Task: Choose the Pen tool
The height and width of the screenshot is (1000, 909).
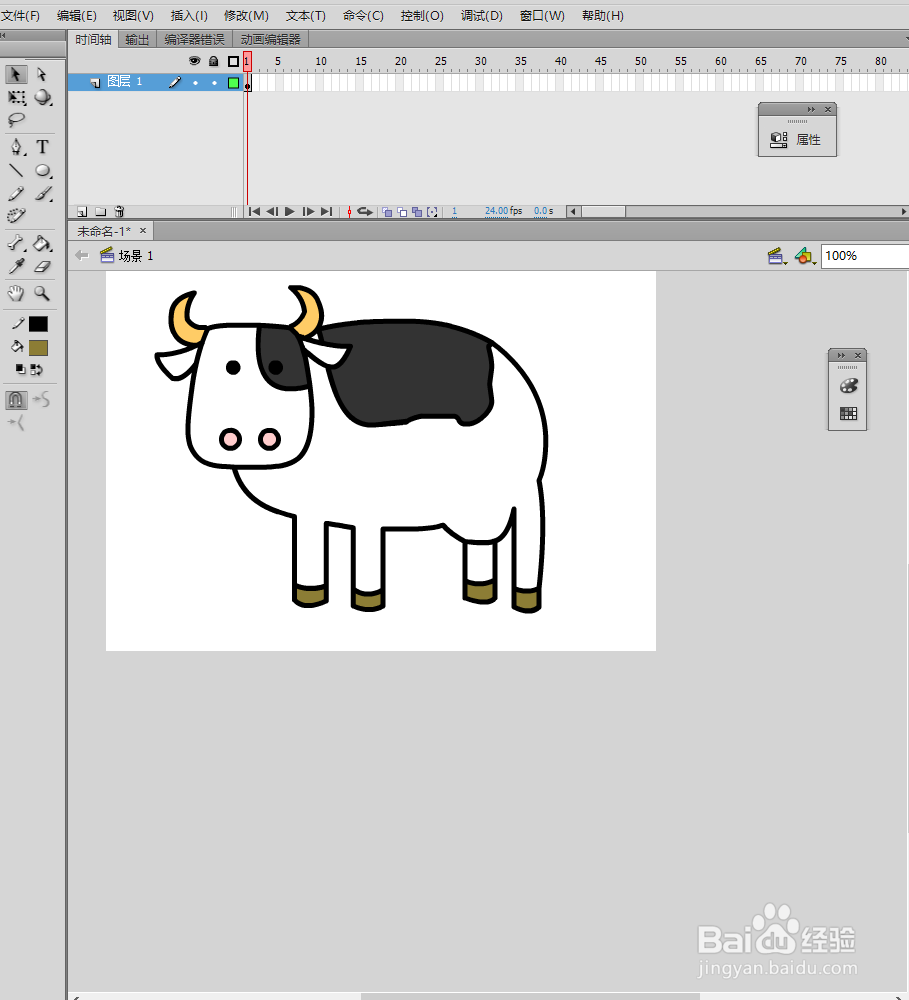Action: (x=15, y=146)
